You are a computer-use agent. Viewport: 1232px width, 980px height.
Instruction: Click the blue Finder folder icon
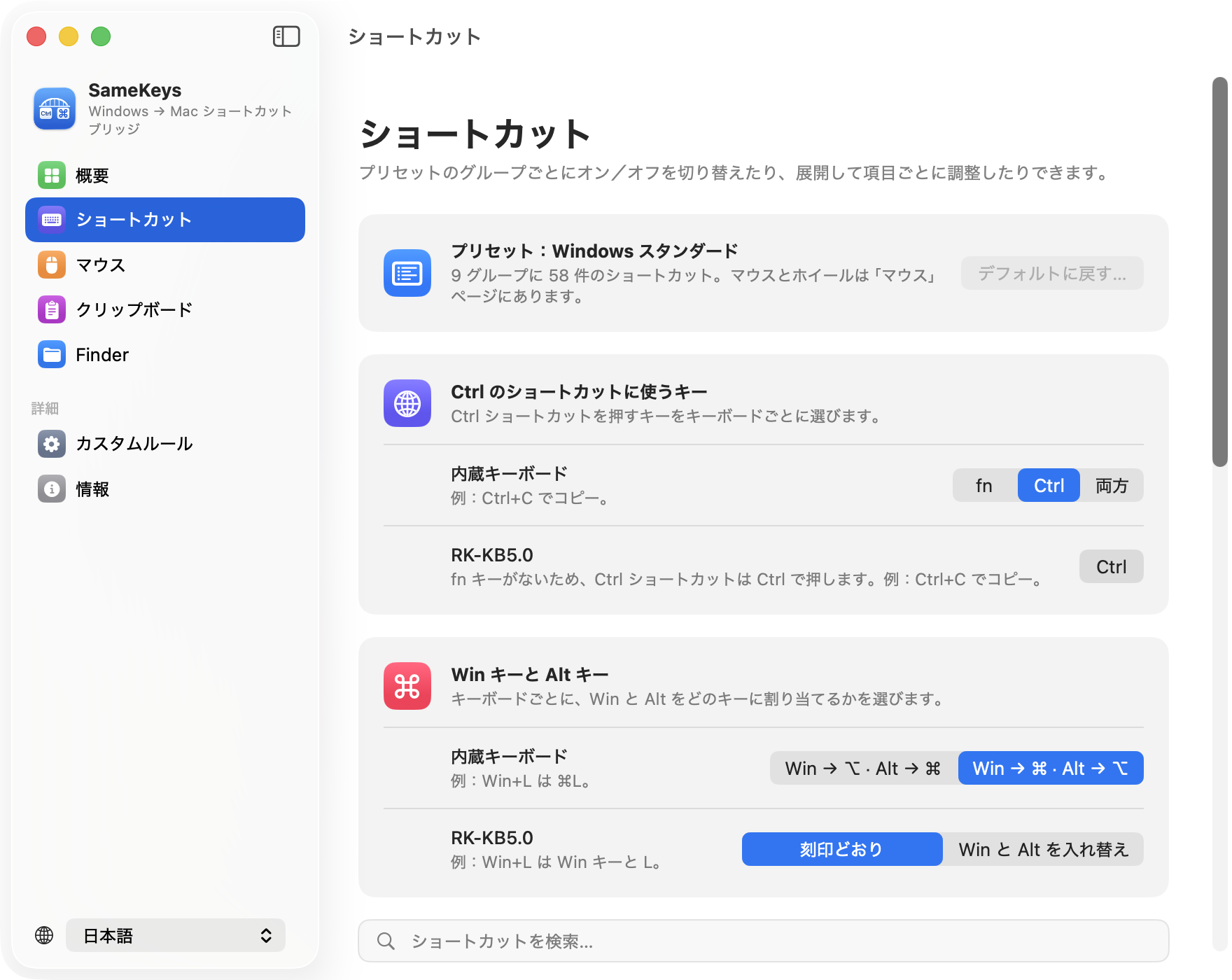click(x=52, y=355)
